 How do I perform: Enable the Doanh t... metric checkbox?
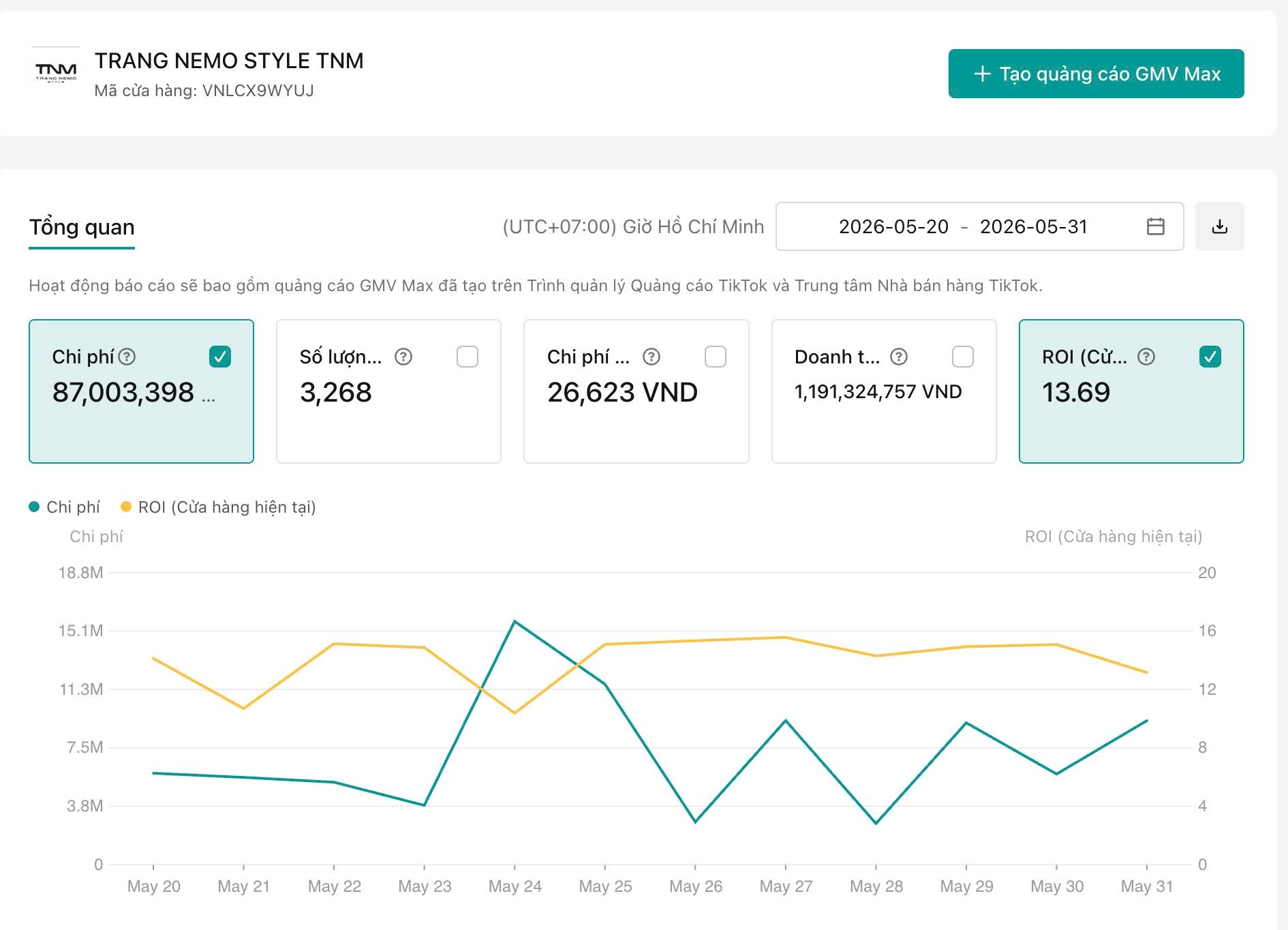coord(963,357)
